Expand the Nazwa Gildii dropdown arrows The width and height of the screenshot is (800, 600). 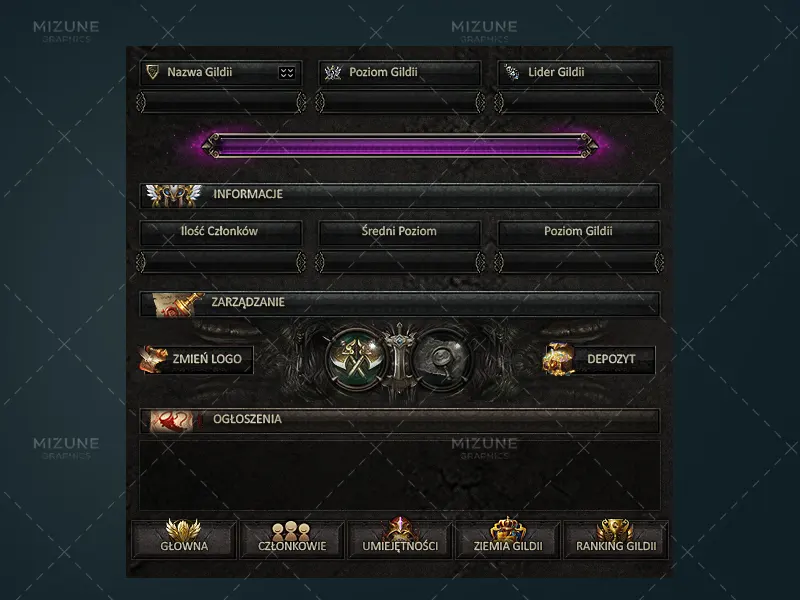287,72
